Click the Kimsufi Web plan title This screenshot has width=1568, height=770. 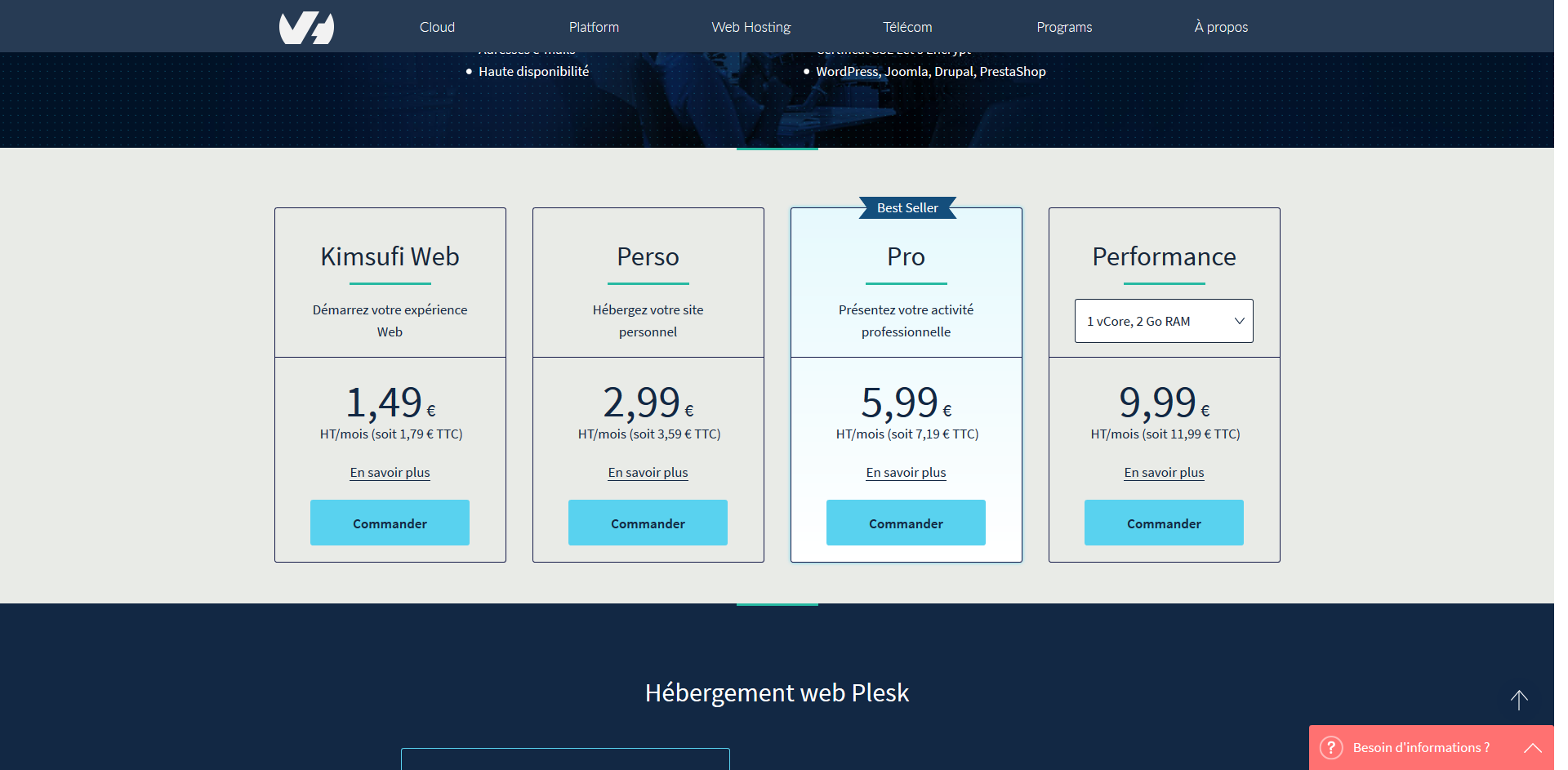pyautogui.click(x=390, y=256)
